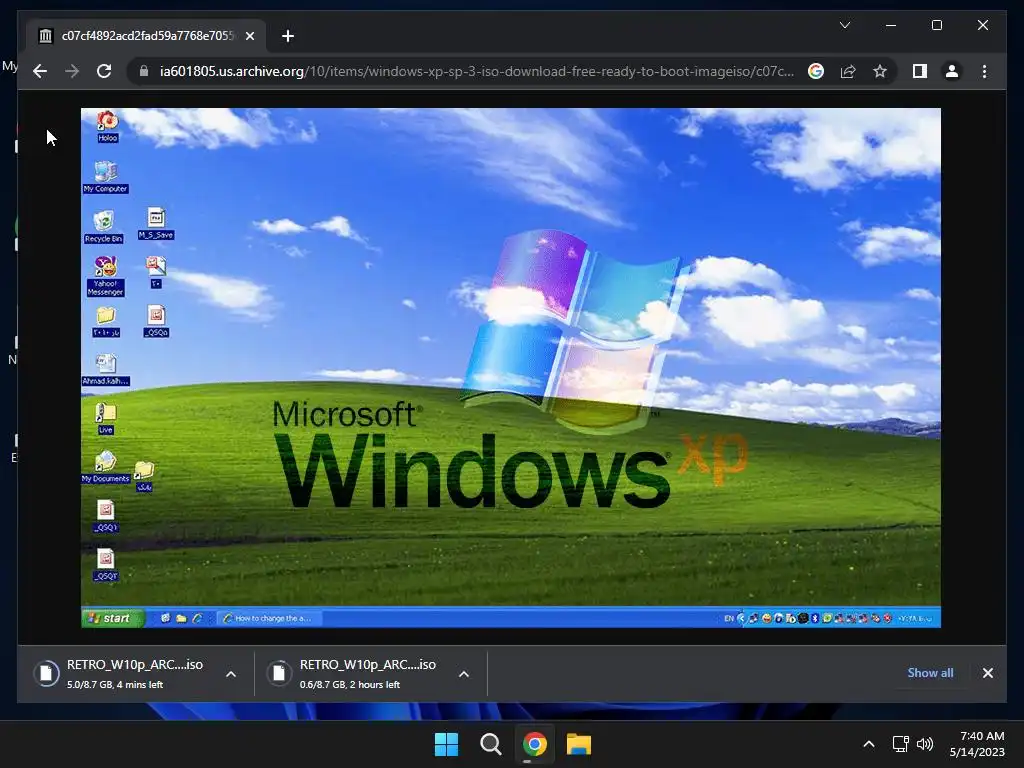1024x768 pixels.
Task: Show hidden system tray icons
Action: [869, 744]
